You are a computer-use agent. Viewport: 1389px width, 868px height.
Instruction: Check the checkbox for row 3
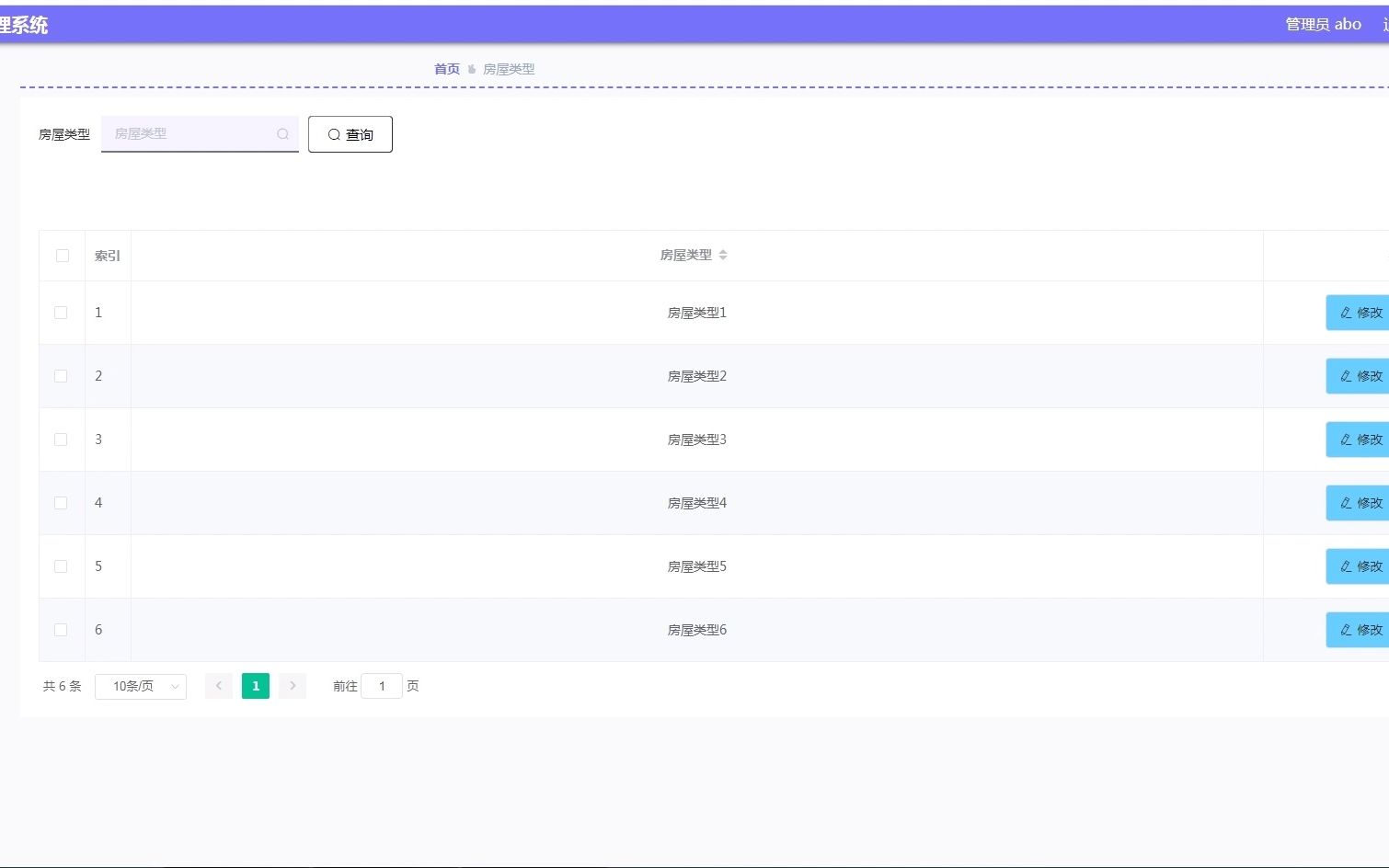[61, 440]
